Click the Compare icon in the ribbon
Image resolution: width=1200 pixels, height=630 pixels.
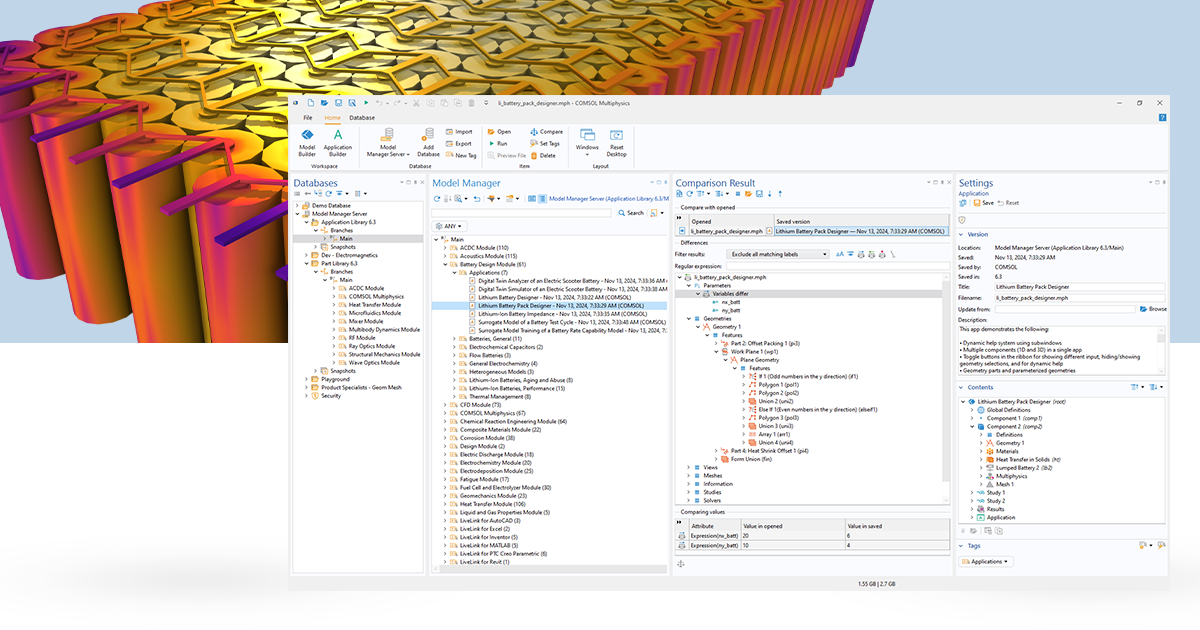tap(534, 132)
